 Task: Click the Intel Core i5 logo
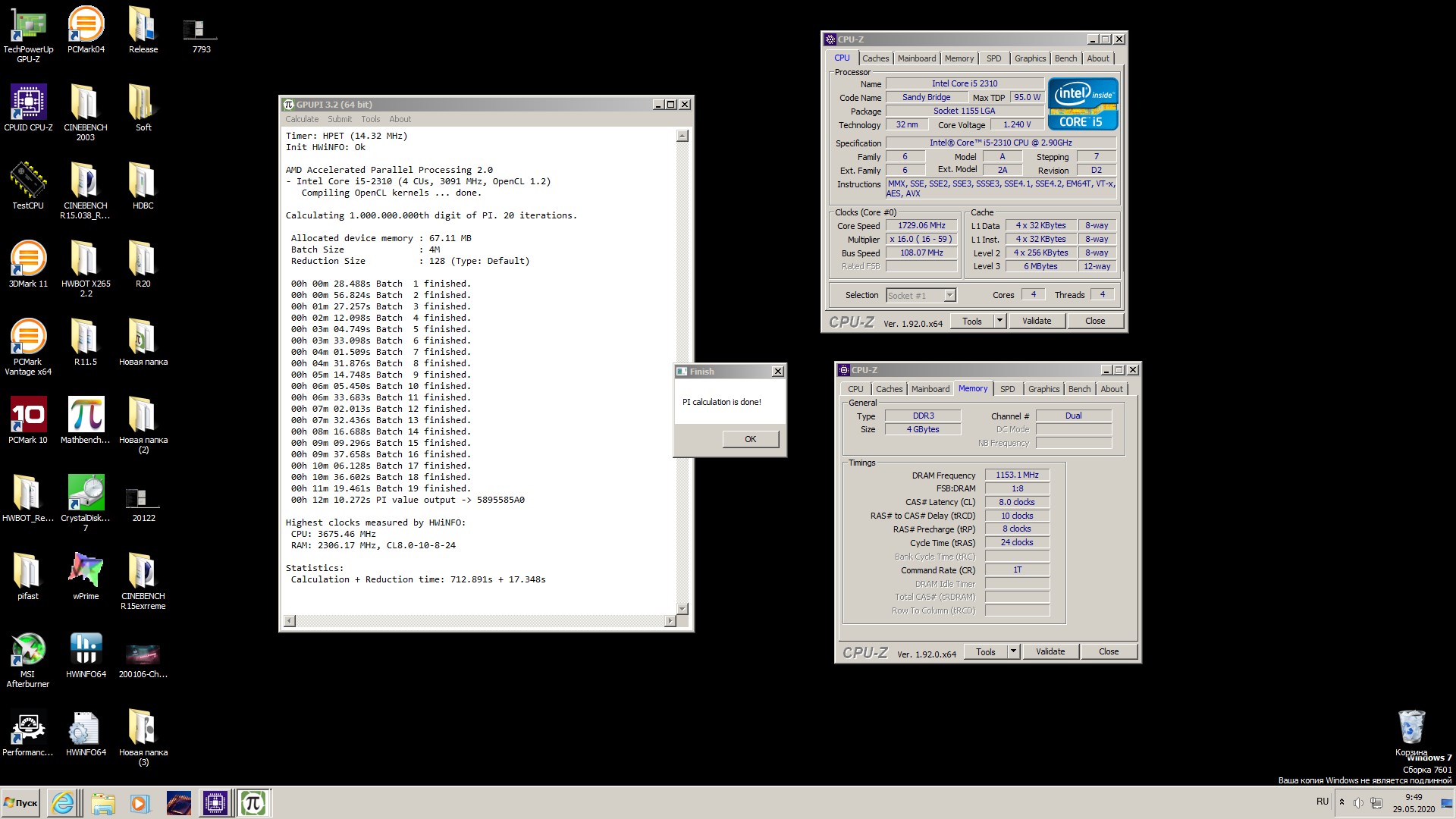[1082, 104]
